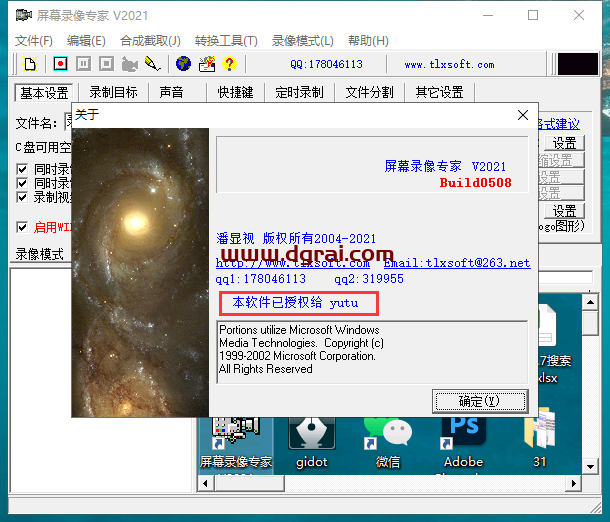Click the video camera toolbar icon
The height and width of the screenshot is (522, 610).
pos(129,64)
